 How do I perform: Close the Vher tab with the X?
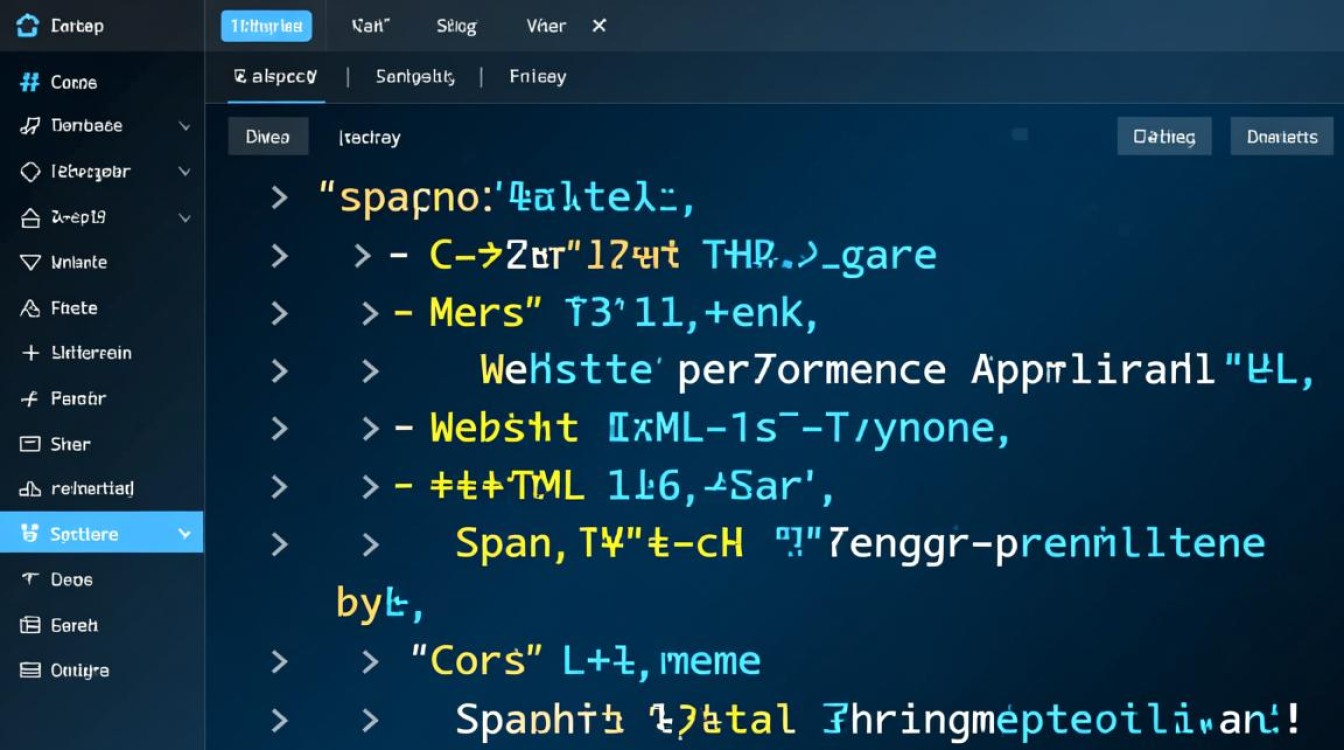(x=599, y=26)
